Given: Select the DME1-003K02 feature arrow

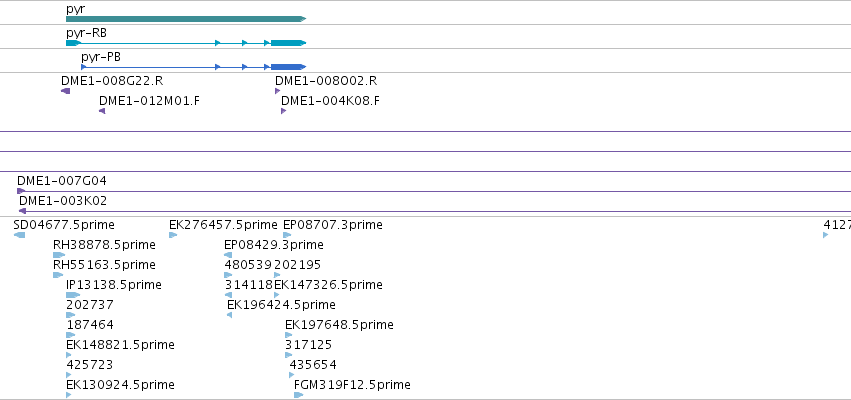Looking at the screenshot, I should coord(22,211).
